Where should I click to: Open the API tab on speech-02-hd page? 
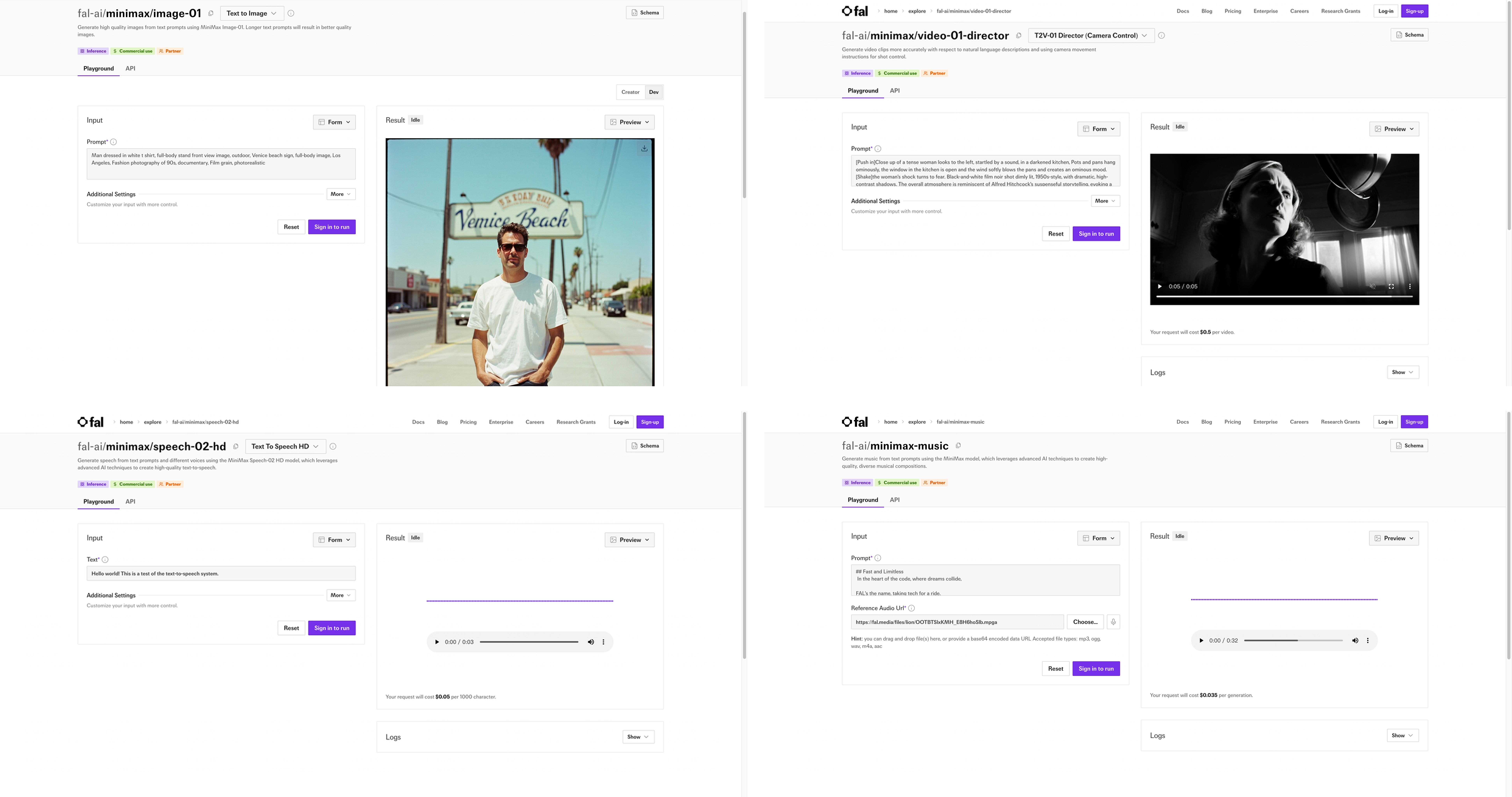[x=130, y=501]
